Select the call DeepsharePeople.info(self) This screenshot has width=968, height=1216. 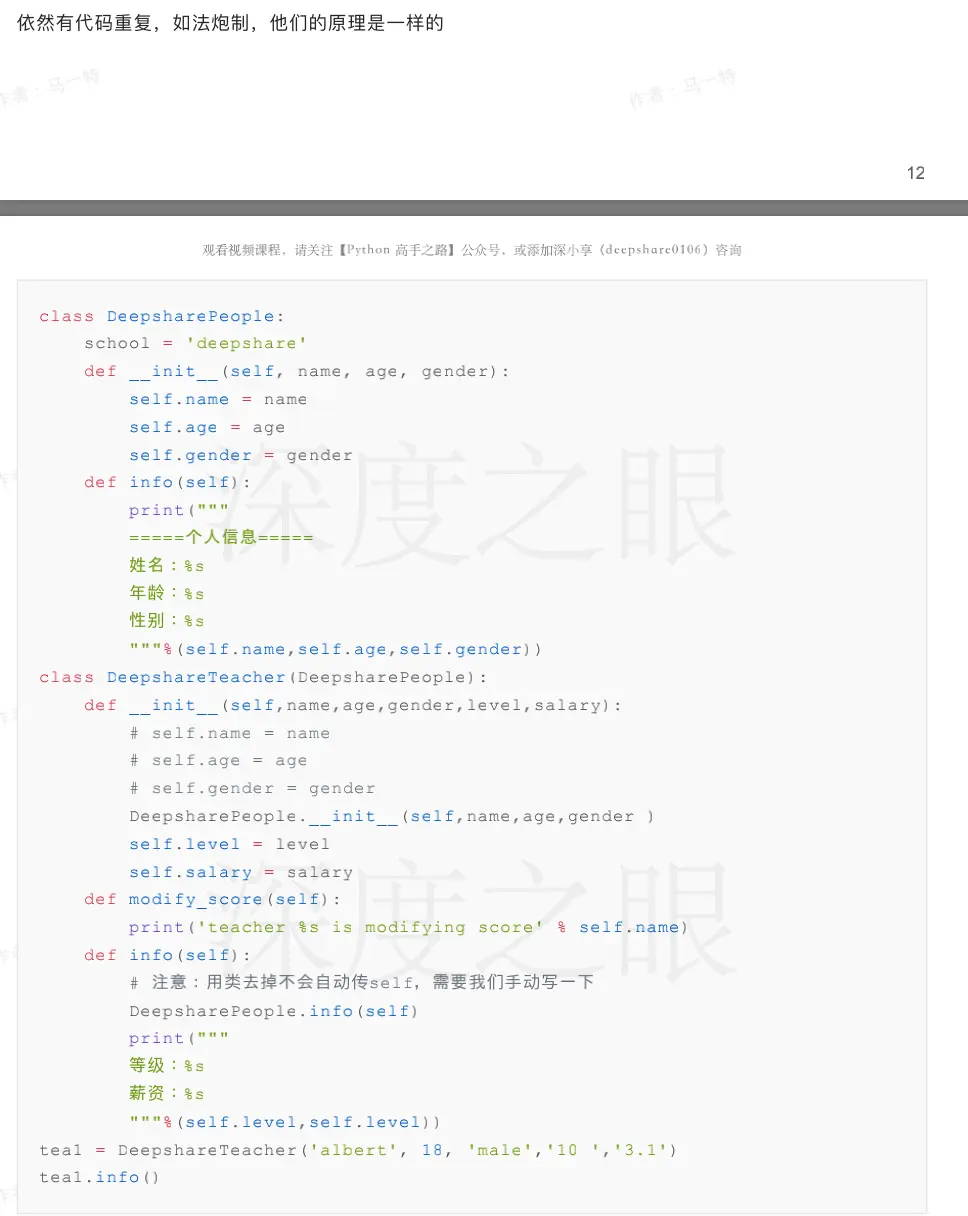274,1011
